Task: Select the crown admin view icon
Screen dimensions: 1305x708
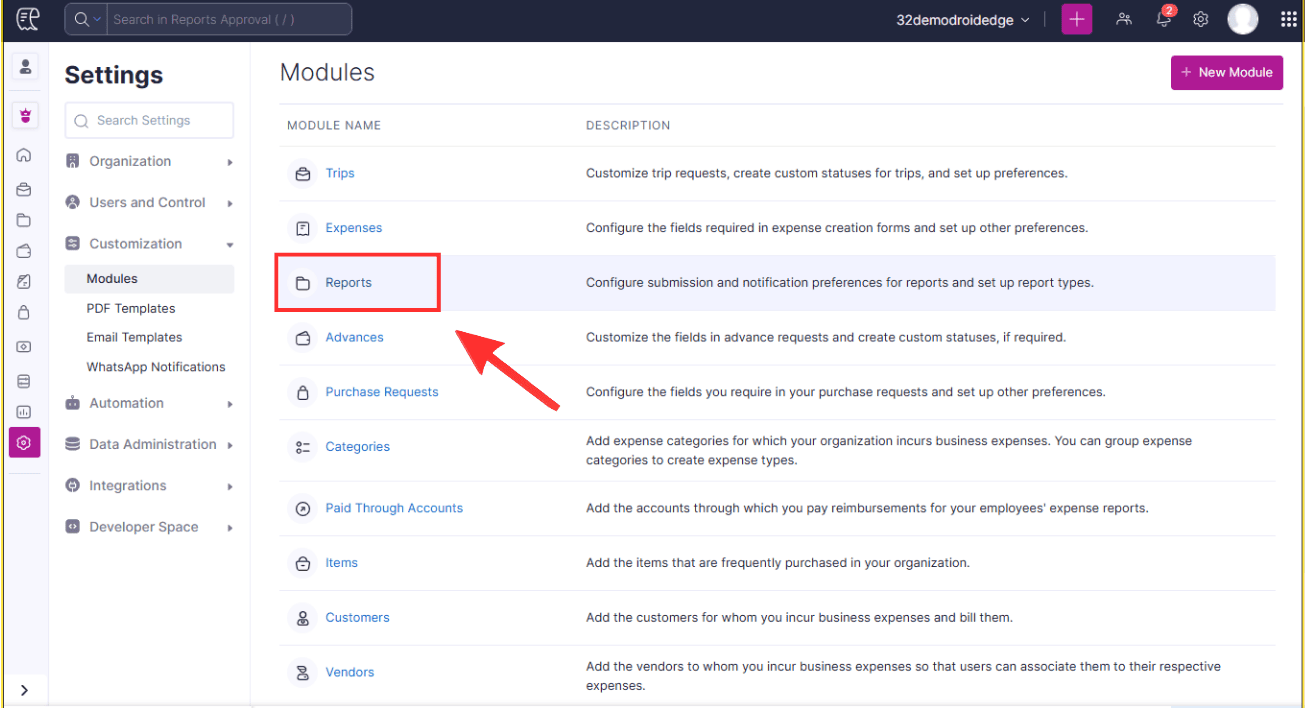Action: [x=24, y=115]
